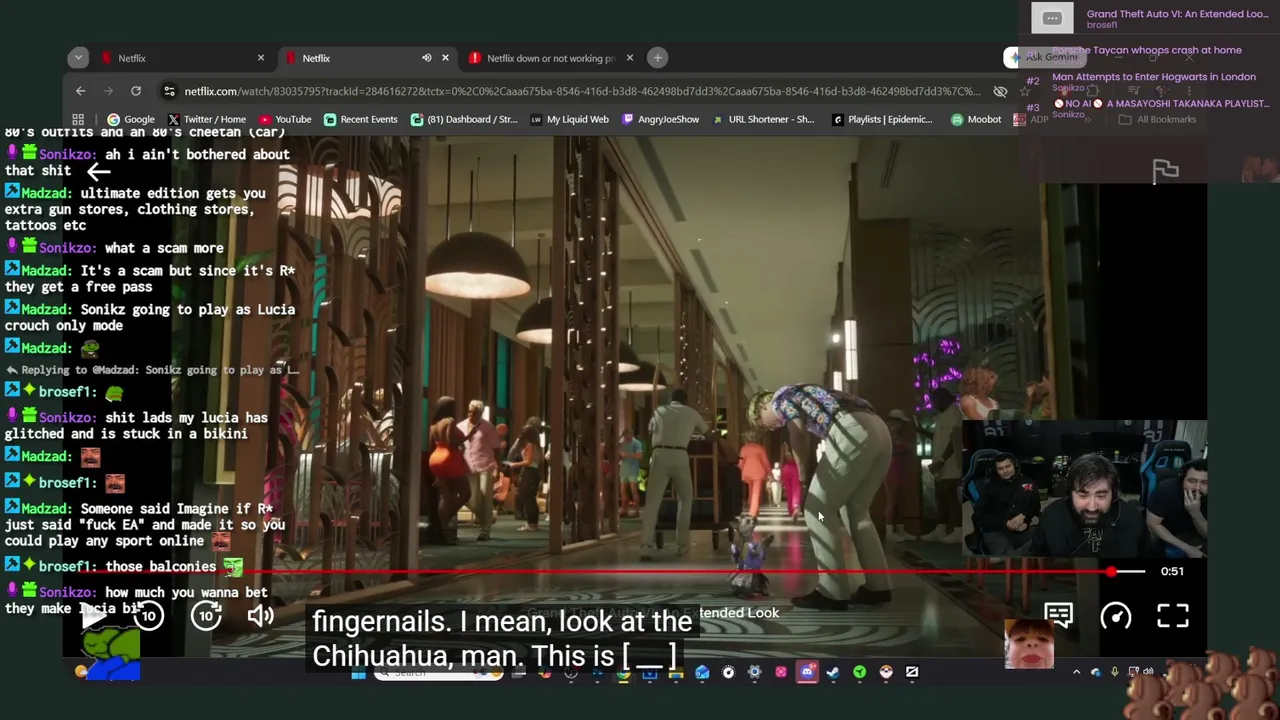1280x720 pixels.
Task: Open the Chrome apps grid shortcut
Action: pyautogui.click(x=78, y=119)
